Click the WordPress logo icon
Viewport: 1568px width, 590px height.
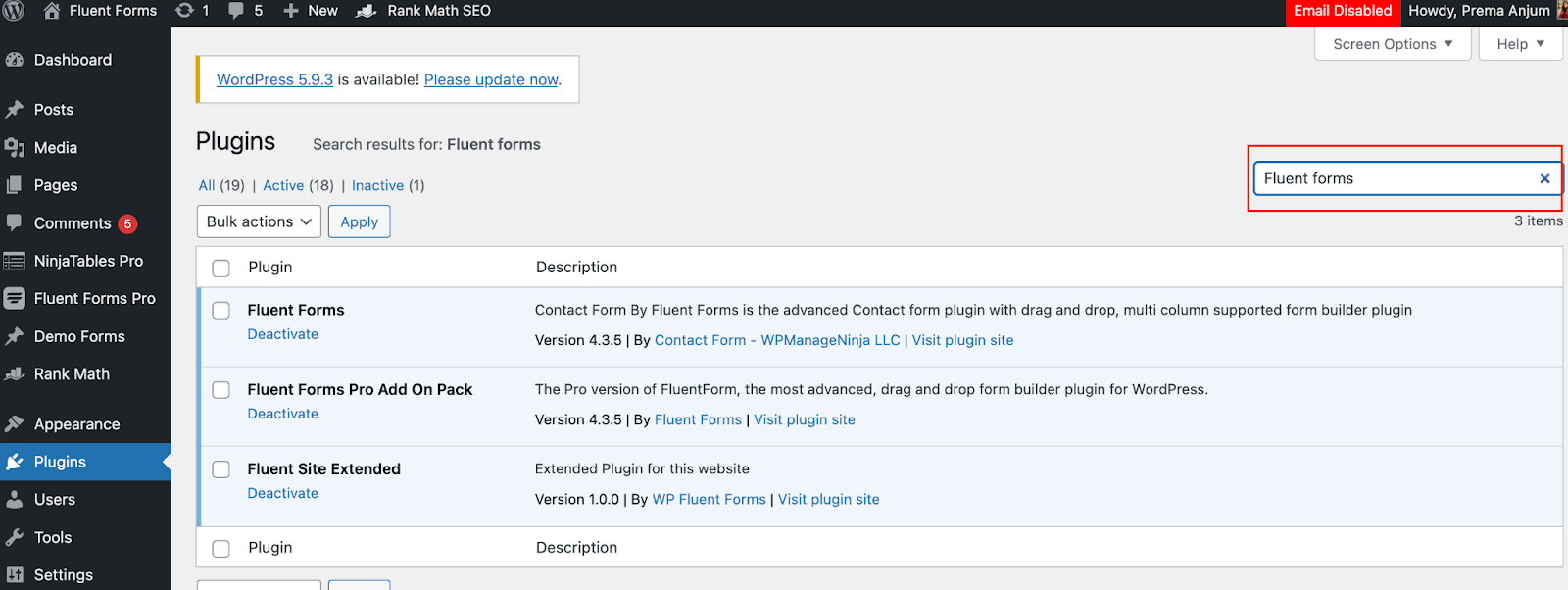[14, 11]
